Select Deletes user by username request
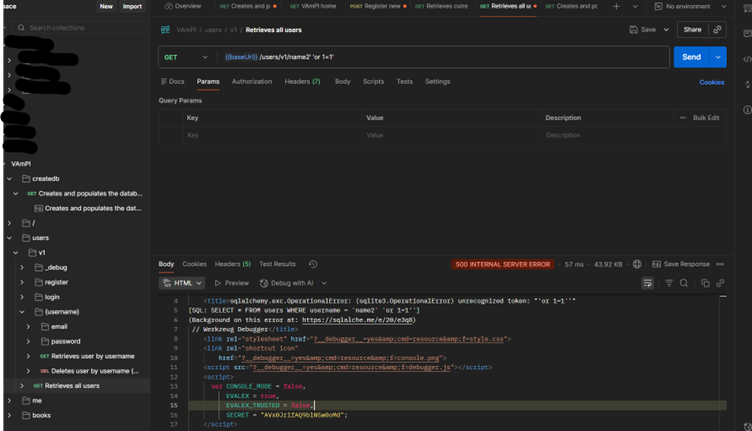This screenshot has width=752, height=431. click(90, 371)
